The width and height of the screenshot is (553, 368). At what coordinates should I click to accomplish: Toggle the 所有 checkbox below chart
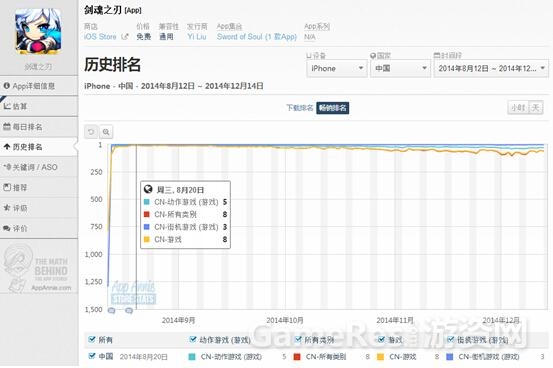pos(92,339)
